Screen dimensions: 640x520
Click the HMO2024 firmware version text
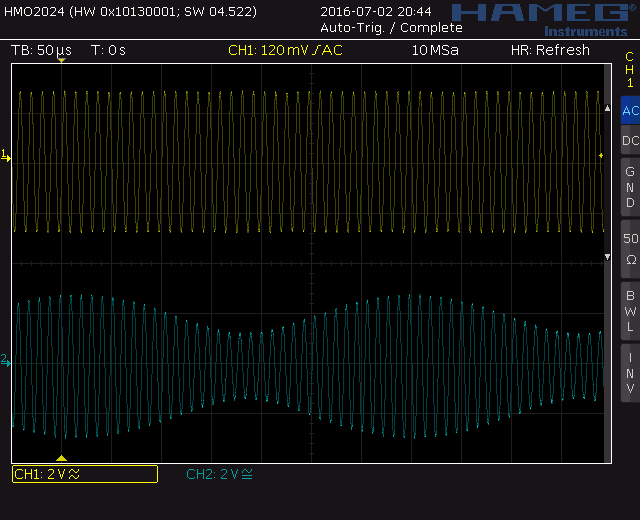point(131,11)
